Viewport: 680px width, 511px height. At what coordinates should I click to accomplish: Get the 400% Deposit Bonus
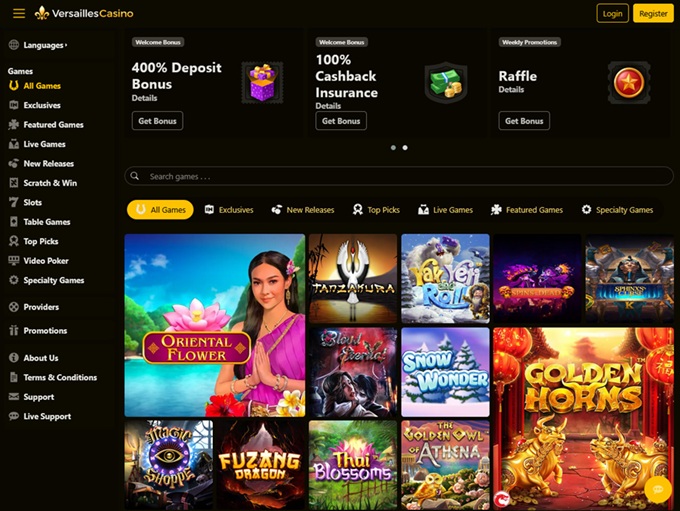coord(157,121)
